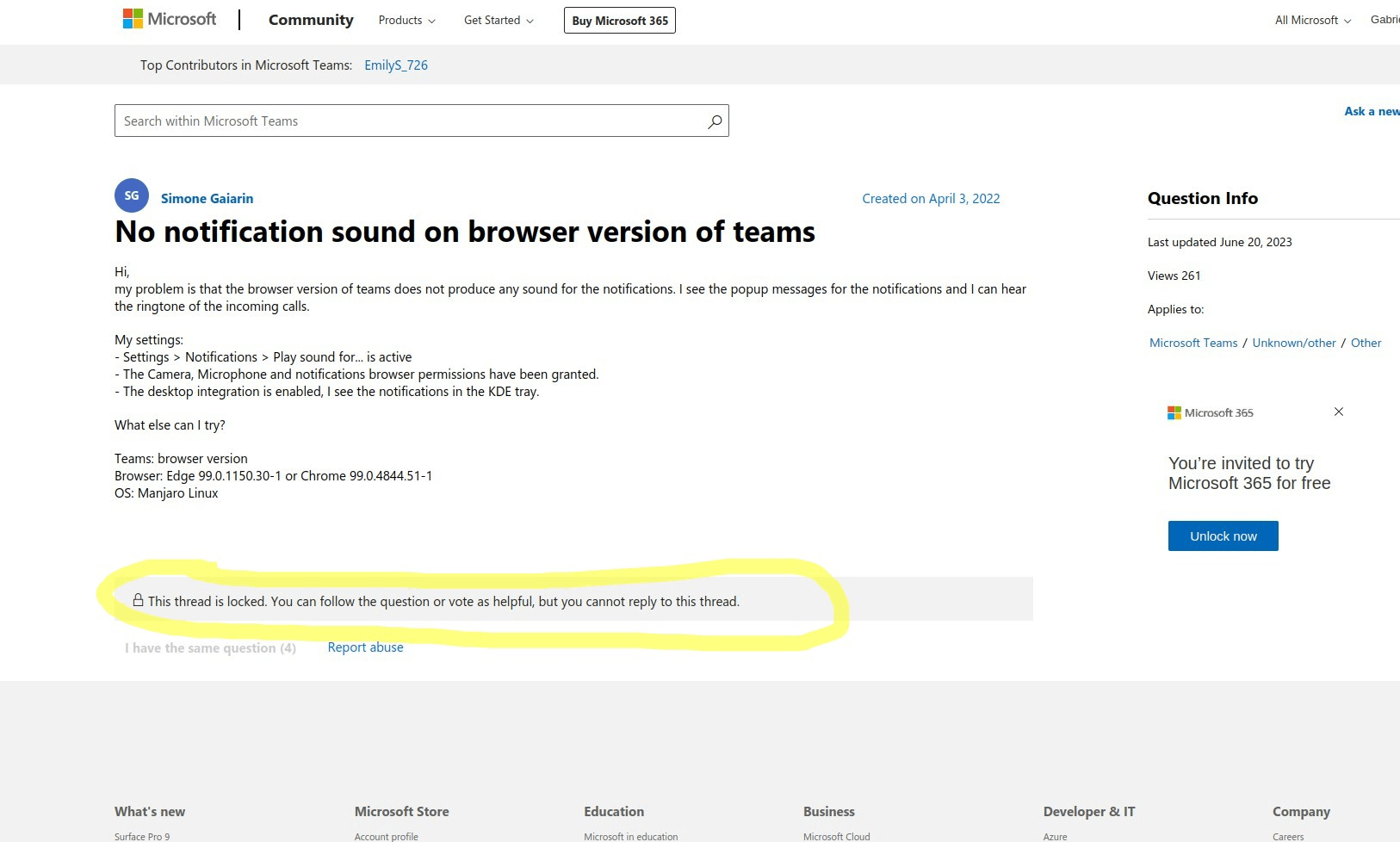Click the Business footer heading

(x=829, y=812)
